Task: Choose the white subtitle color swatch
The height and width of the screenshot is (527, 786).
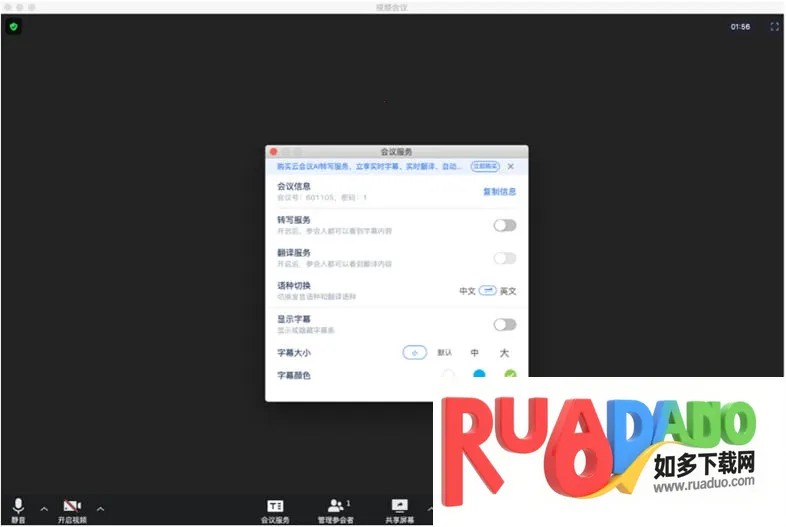Action: pos(448,376)
